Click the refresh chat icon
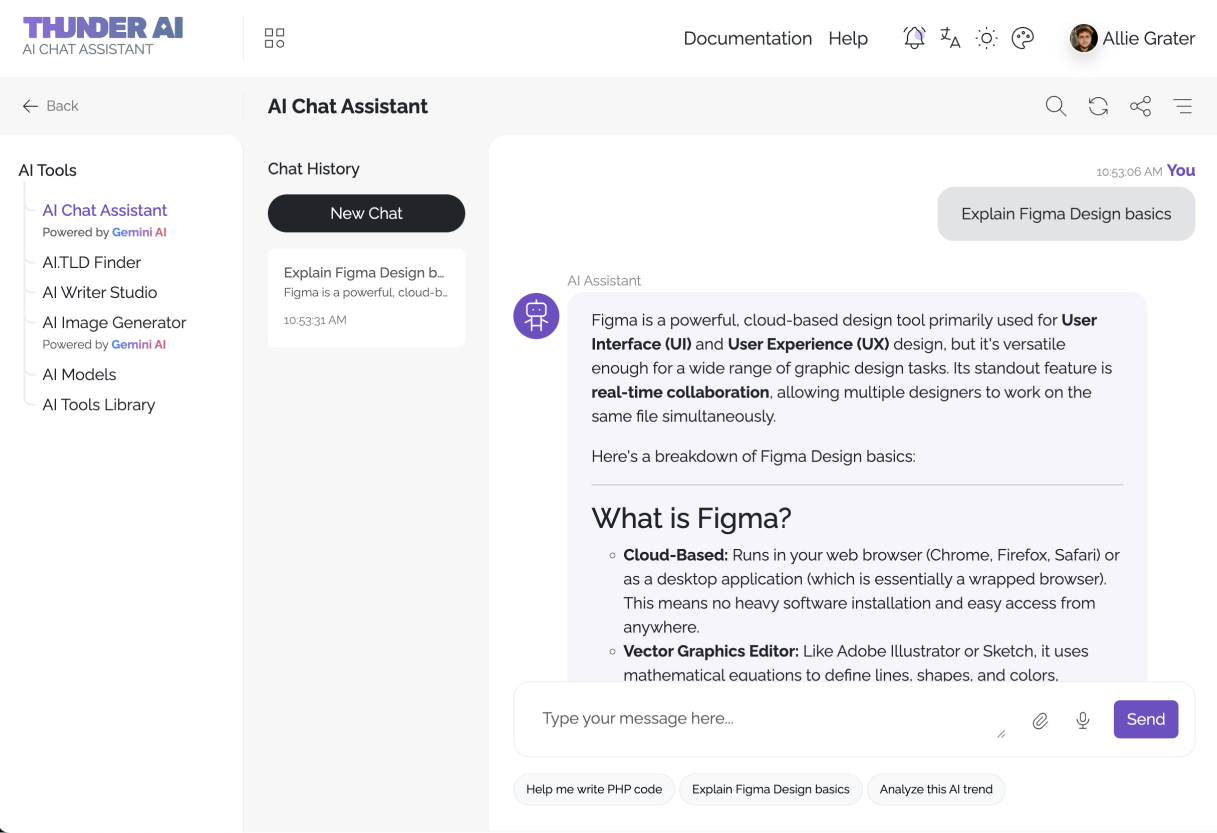This screenshot has height=833, width=1217. [1098, 106]
